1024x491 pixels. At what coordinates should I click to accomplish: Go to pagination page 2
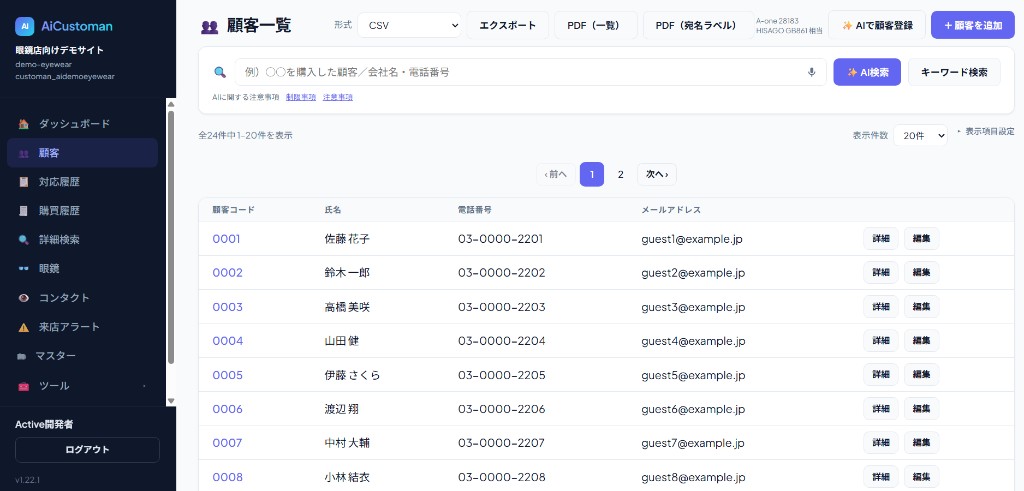[x=620, y=174]
